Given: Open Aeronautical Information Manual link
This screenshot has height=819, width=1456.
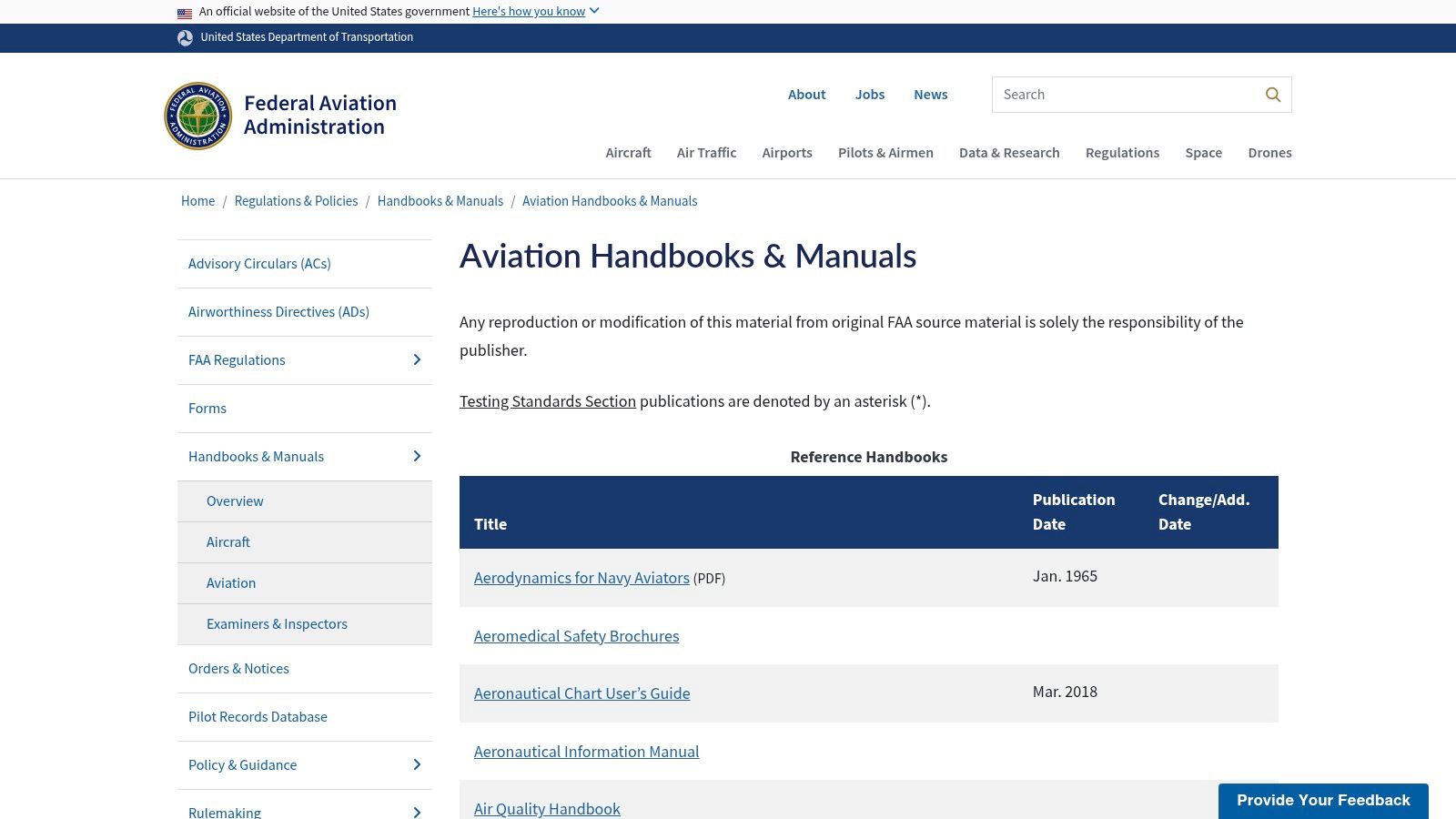Looking at the screenshot, I should pos(586,752).
